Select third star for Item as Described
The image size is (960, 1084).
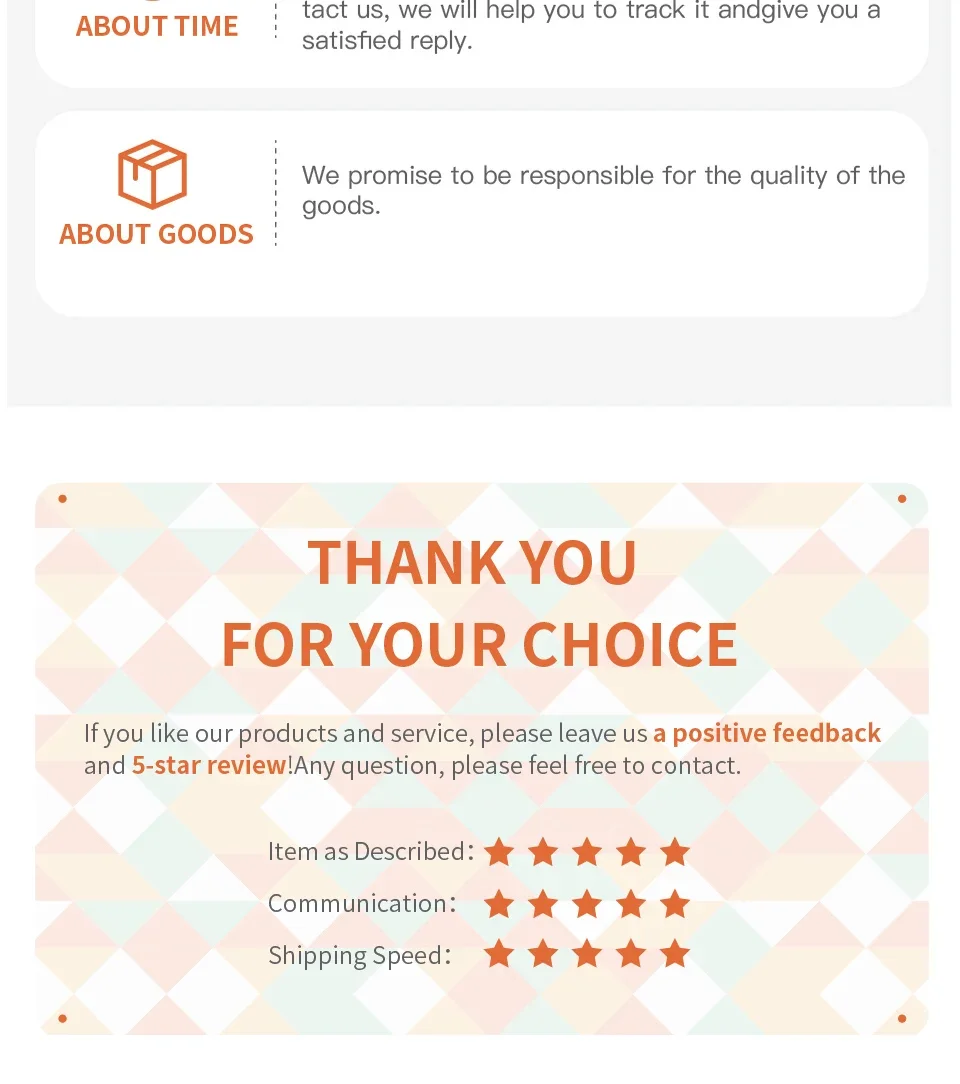pyautogui.click(x=587, y=852)
